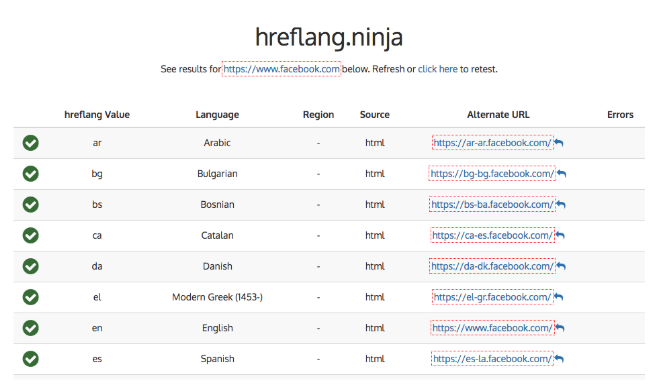The width and height of the screenshot is (653, 386).
Task: Click the 'hreflang Value' column header
Action: pyautogui.click(x=97, y=115)
